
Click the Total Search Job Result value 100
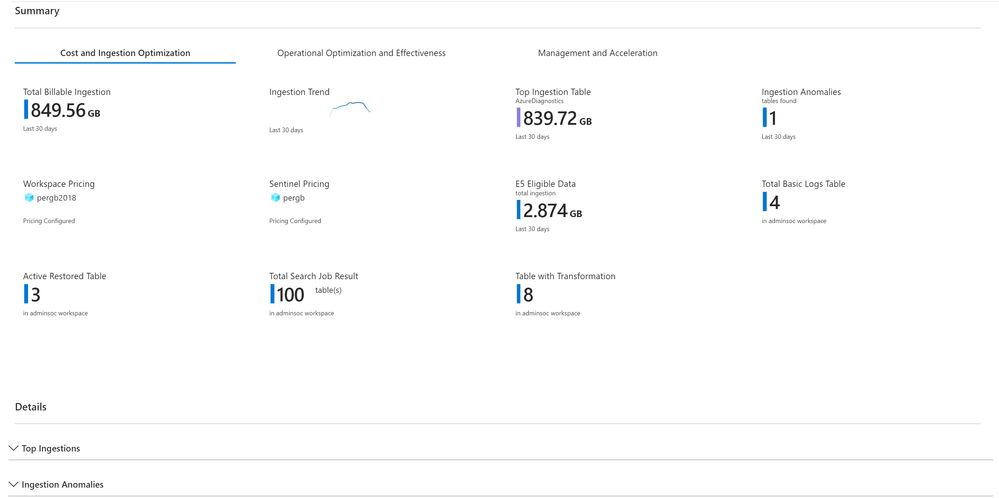[291, 295]
